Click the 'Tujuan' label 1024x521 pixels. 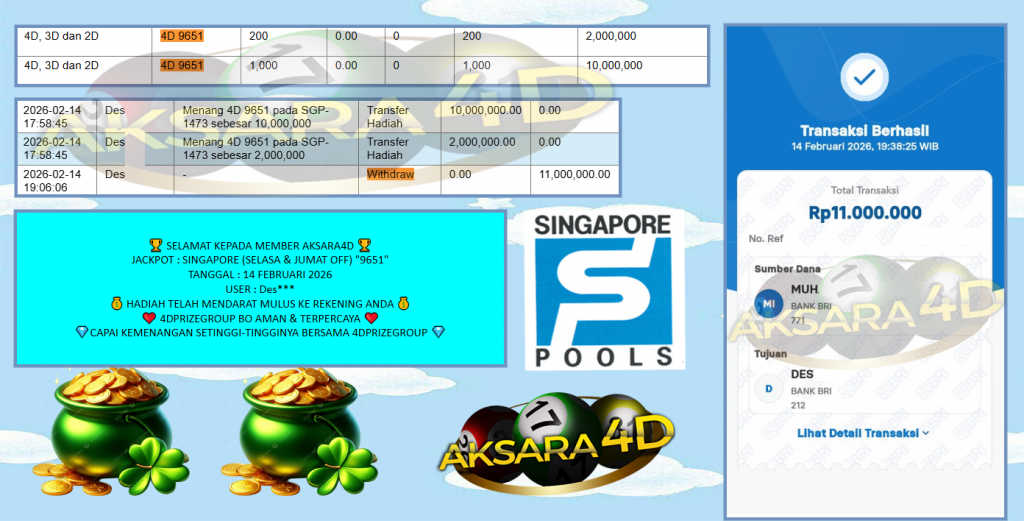pyautogui.click(x=771, y=354)
